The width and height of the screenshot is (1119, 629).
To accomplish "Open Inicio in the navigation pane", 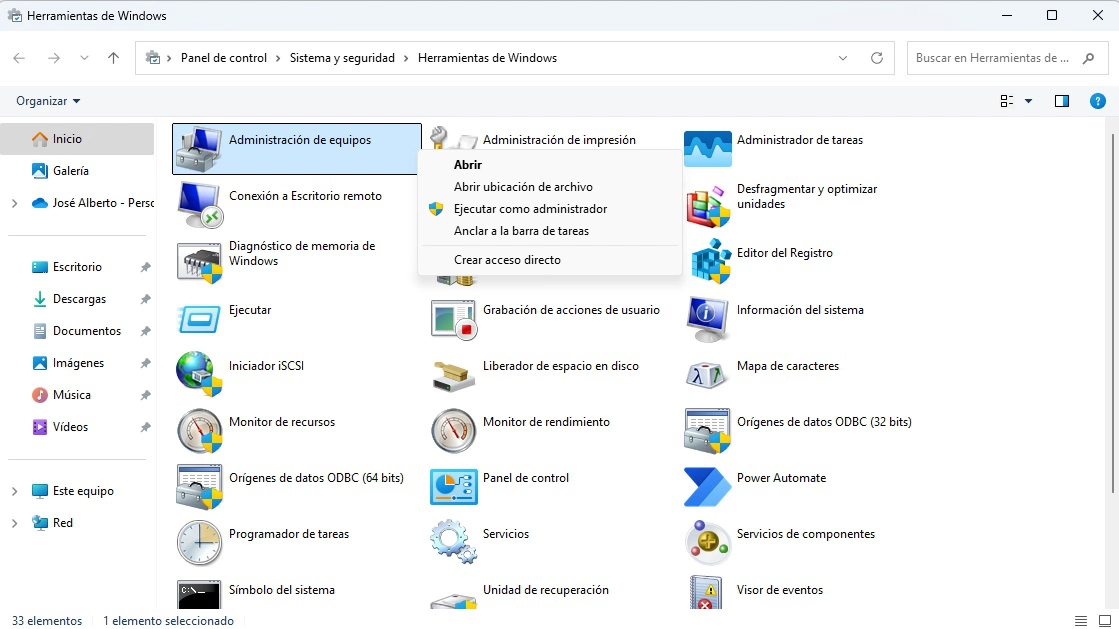I will coord(77,139).
